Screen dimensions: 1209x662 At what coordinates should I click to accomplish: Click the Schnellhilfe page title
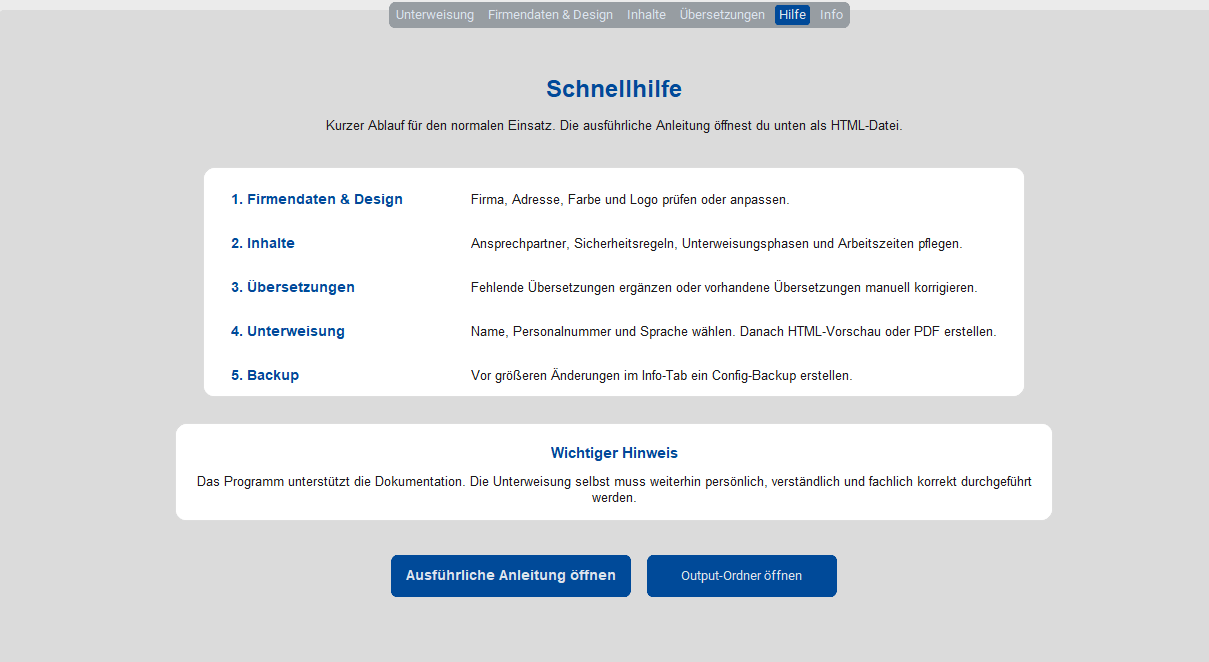613,89
